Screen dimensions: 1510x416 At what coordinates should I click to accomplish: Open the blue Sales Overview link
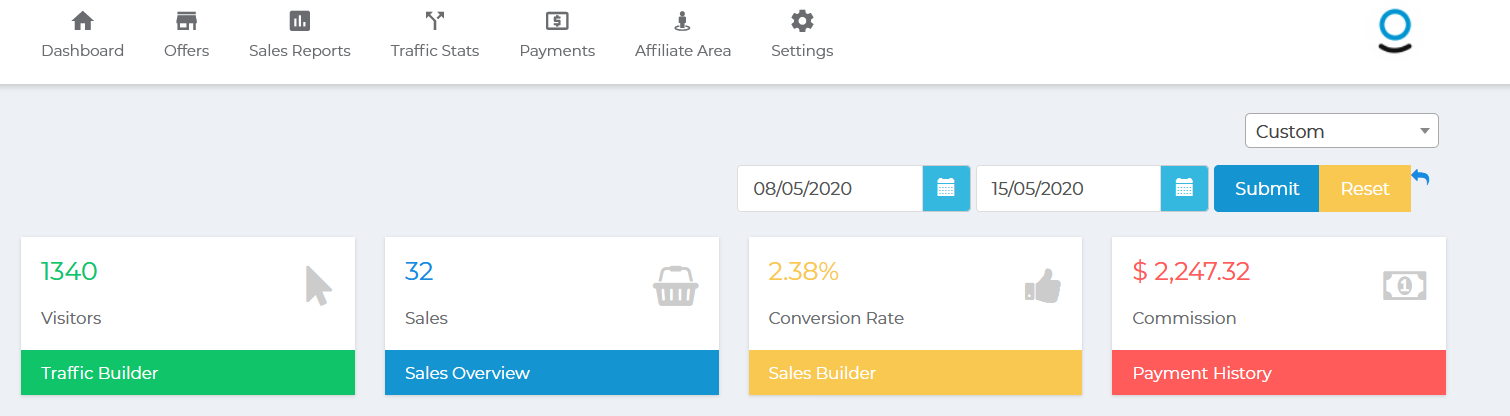552,373
